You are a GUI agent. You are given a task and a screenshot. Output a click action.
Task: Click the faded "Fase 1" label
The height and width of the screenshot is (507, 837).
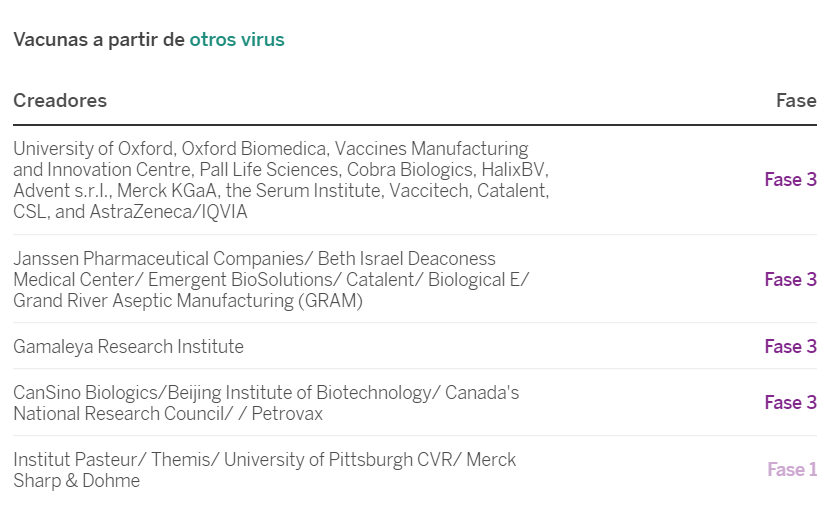(x=792, y=470)
